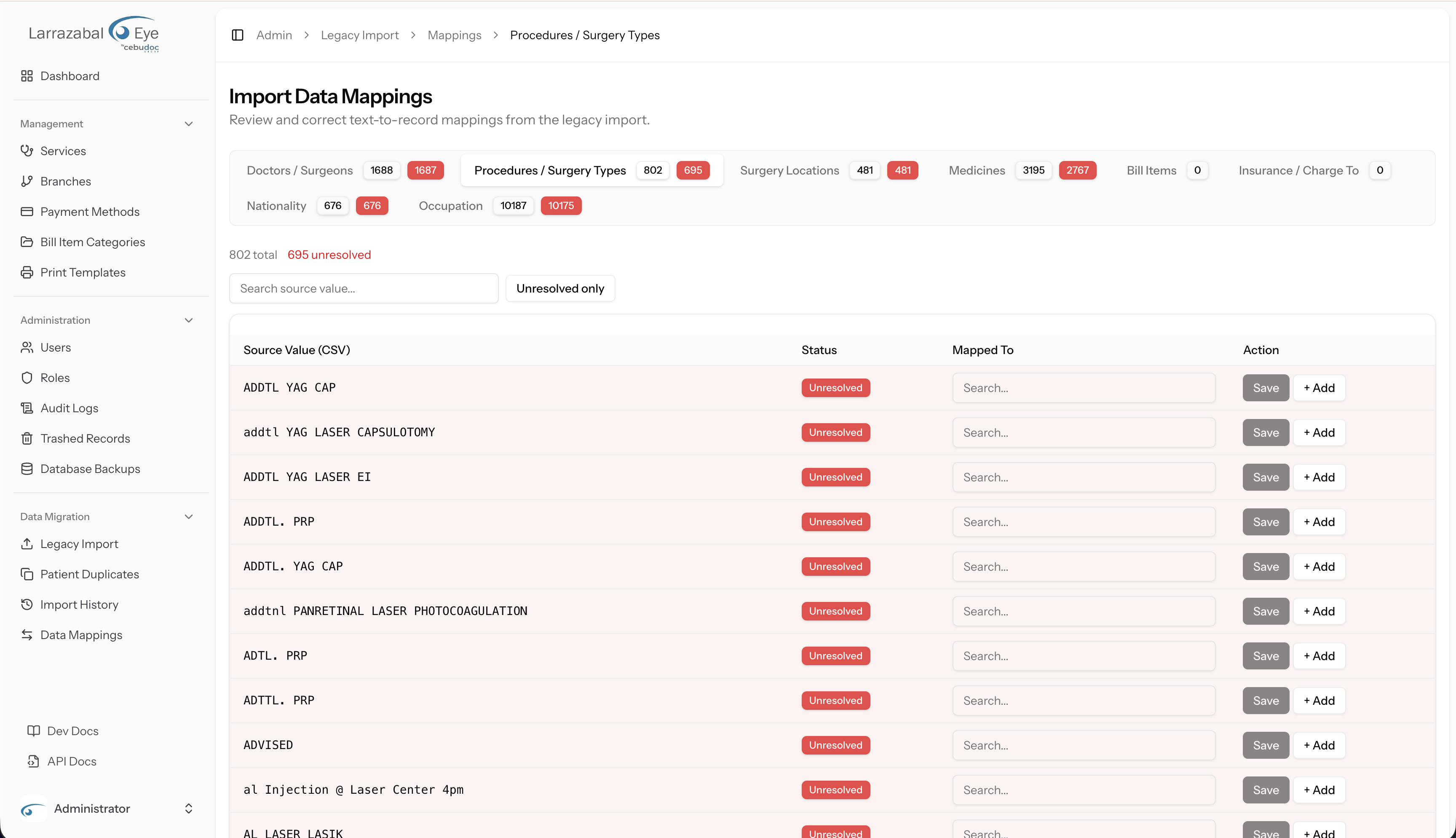Viewport: 1456px width, 838px height.
Task: Save mapping for ADDTL YAG CAP
Action: tap(1266, 388)
